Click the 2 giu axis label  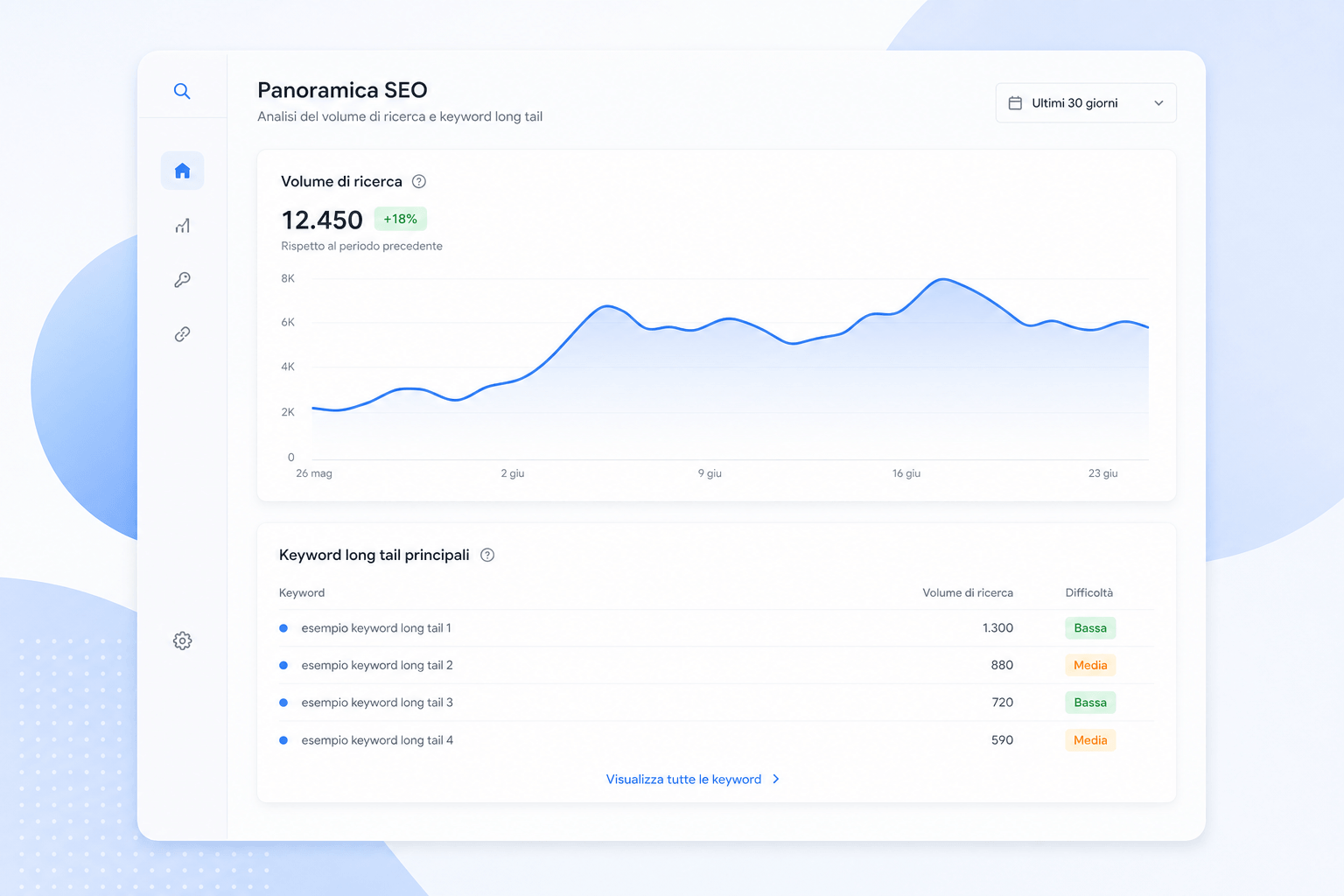tap(513, 473)
